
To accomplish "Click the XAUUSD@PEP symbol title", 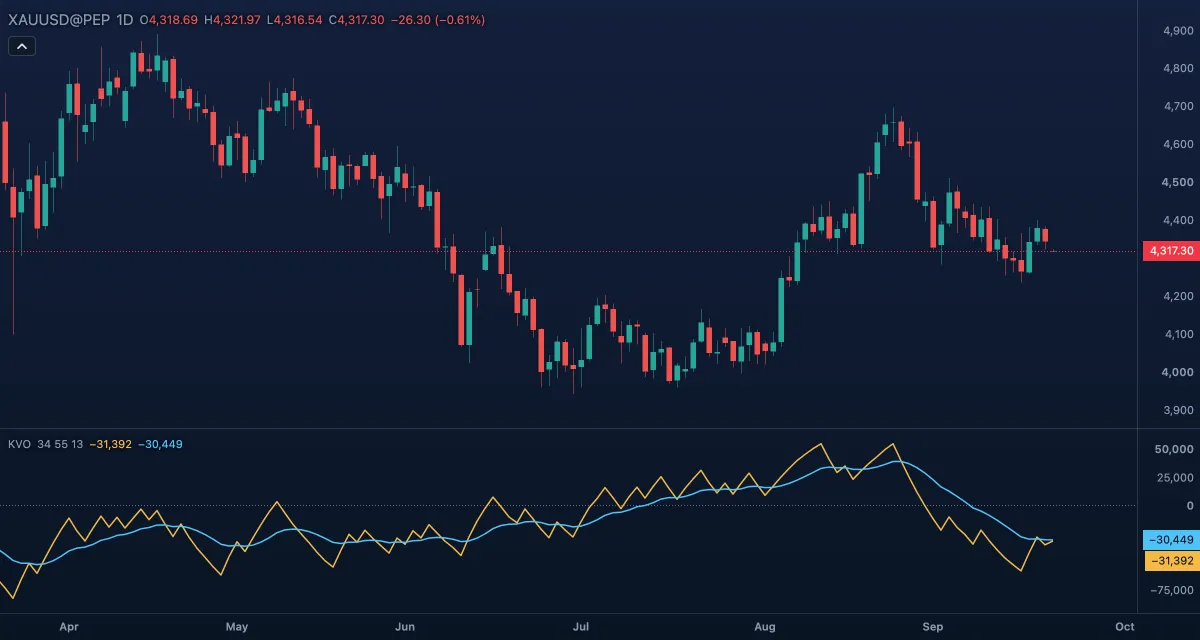I will (x=58, y=20).
